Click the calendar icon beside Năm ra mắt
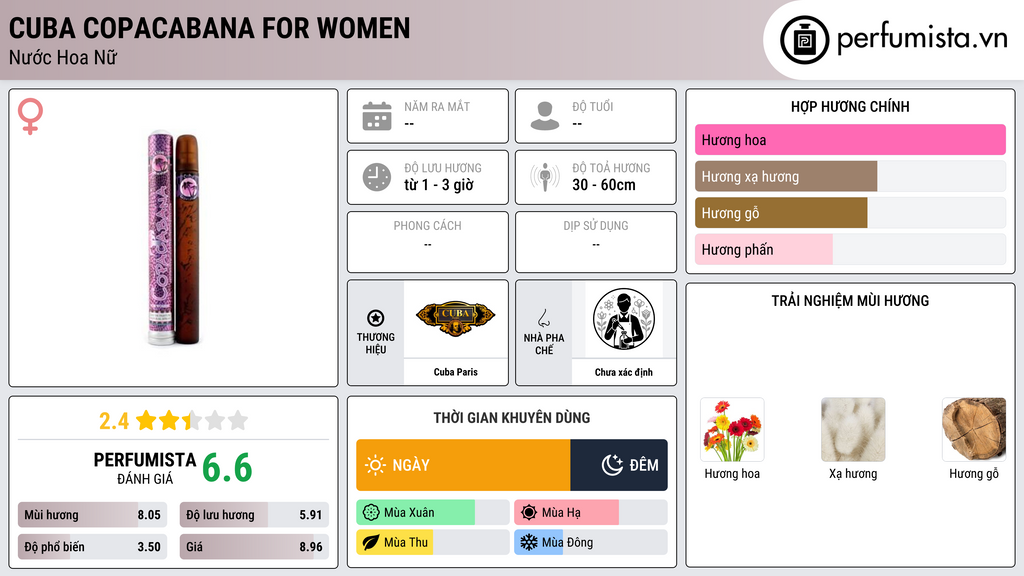Viewport: 1024px width, 576px height. pyautogui.click(x=377, y=116)
